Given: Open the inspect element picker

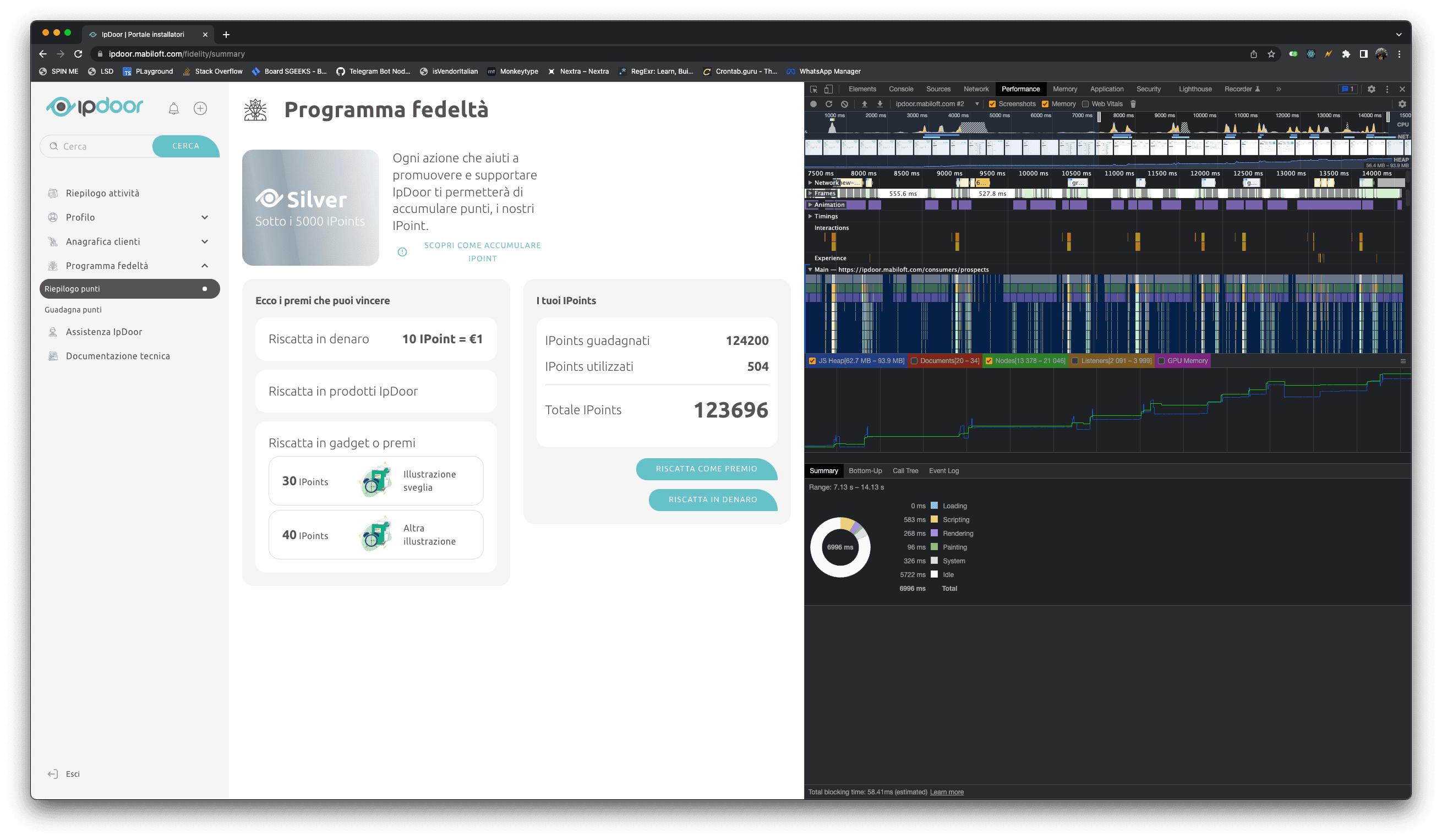Looking at the screenshot, I should coord(813,89).
